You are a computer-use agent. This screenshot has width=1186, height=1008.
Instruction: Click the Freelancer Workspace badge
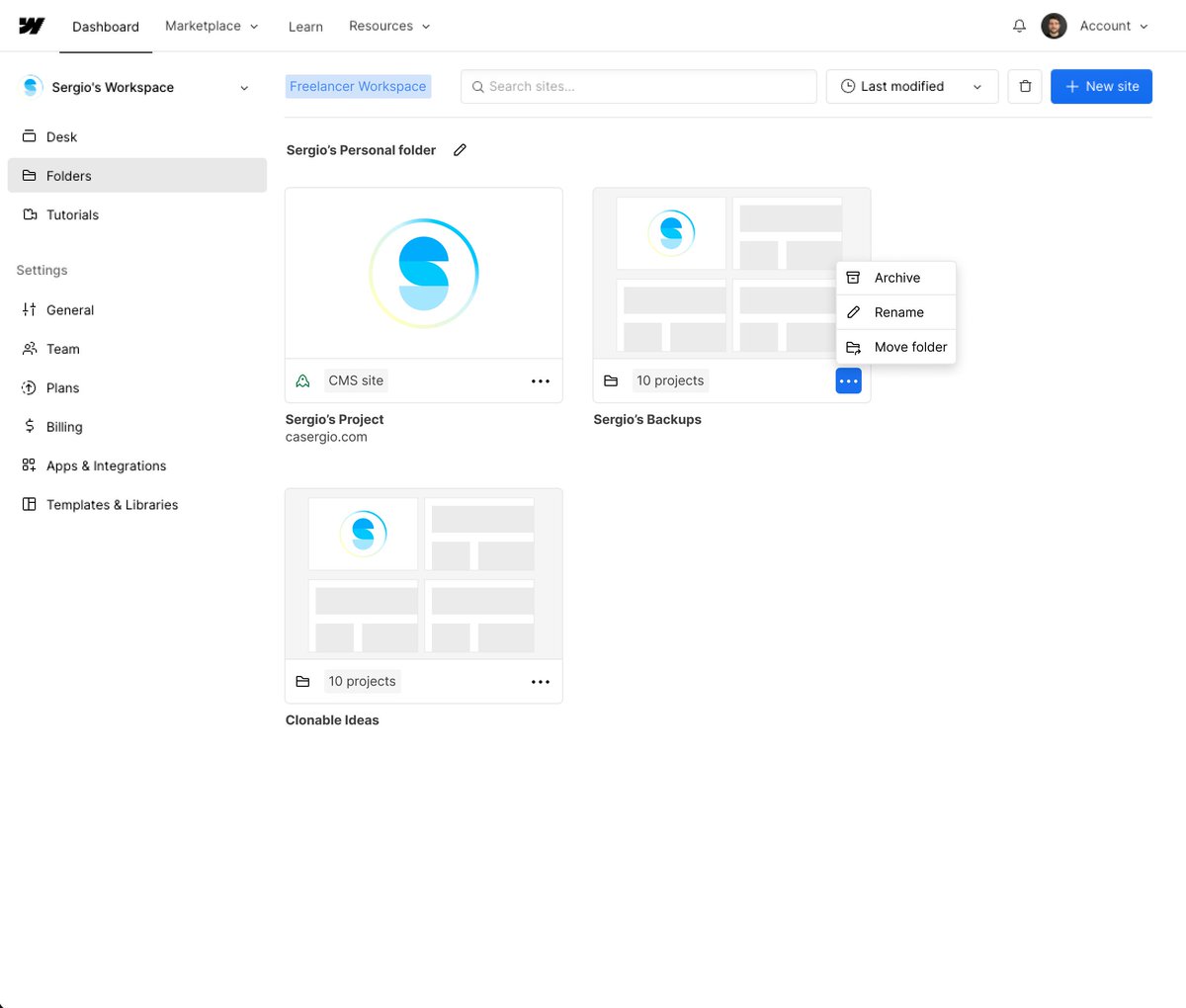tap(358, 86)
